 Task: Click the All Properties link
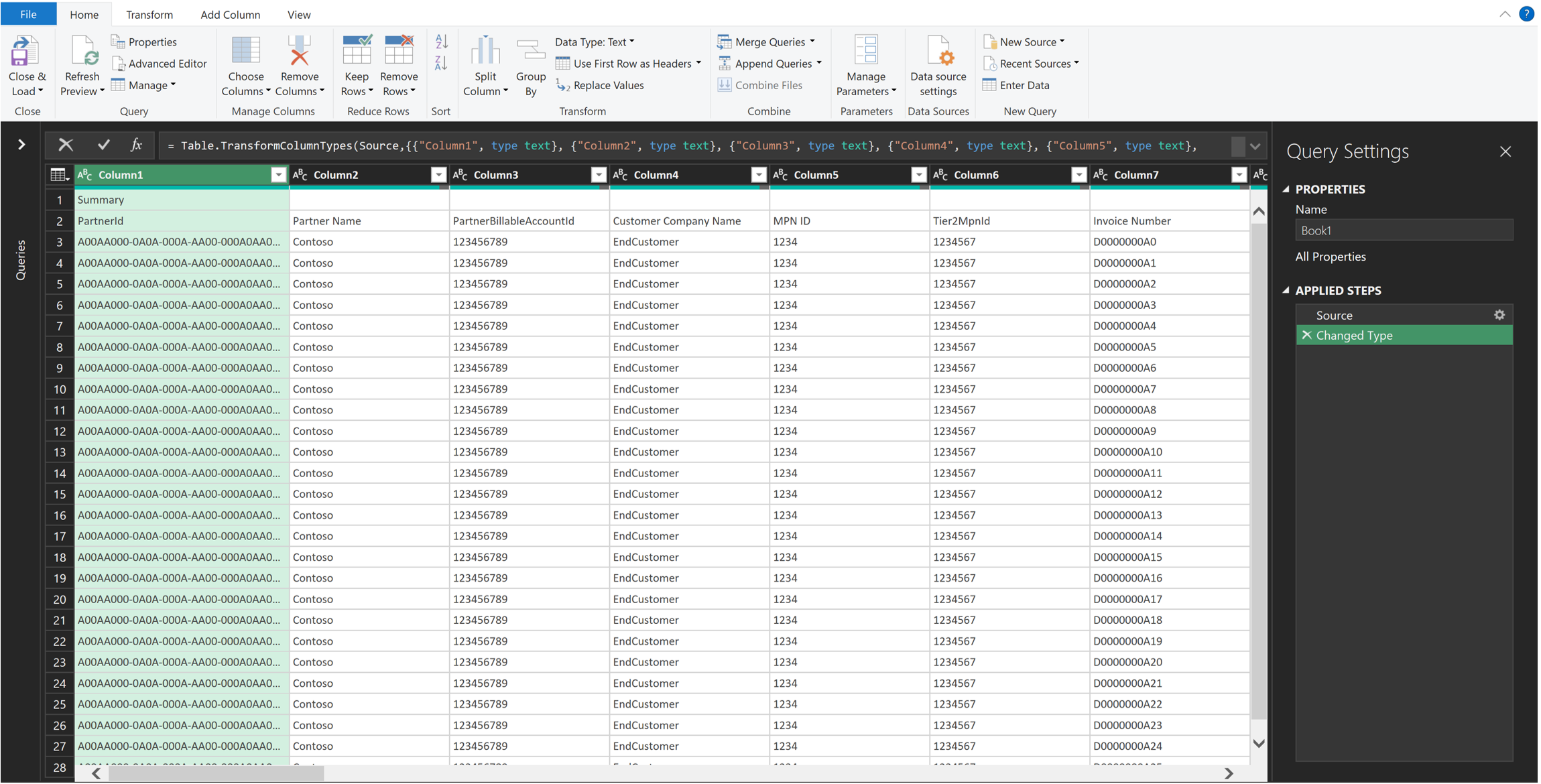1330,257
